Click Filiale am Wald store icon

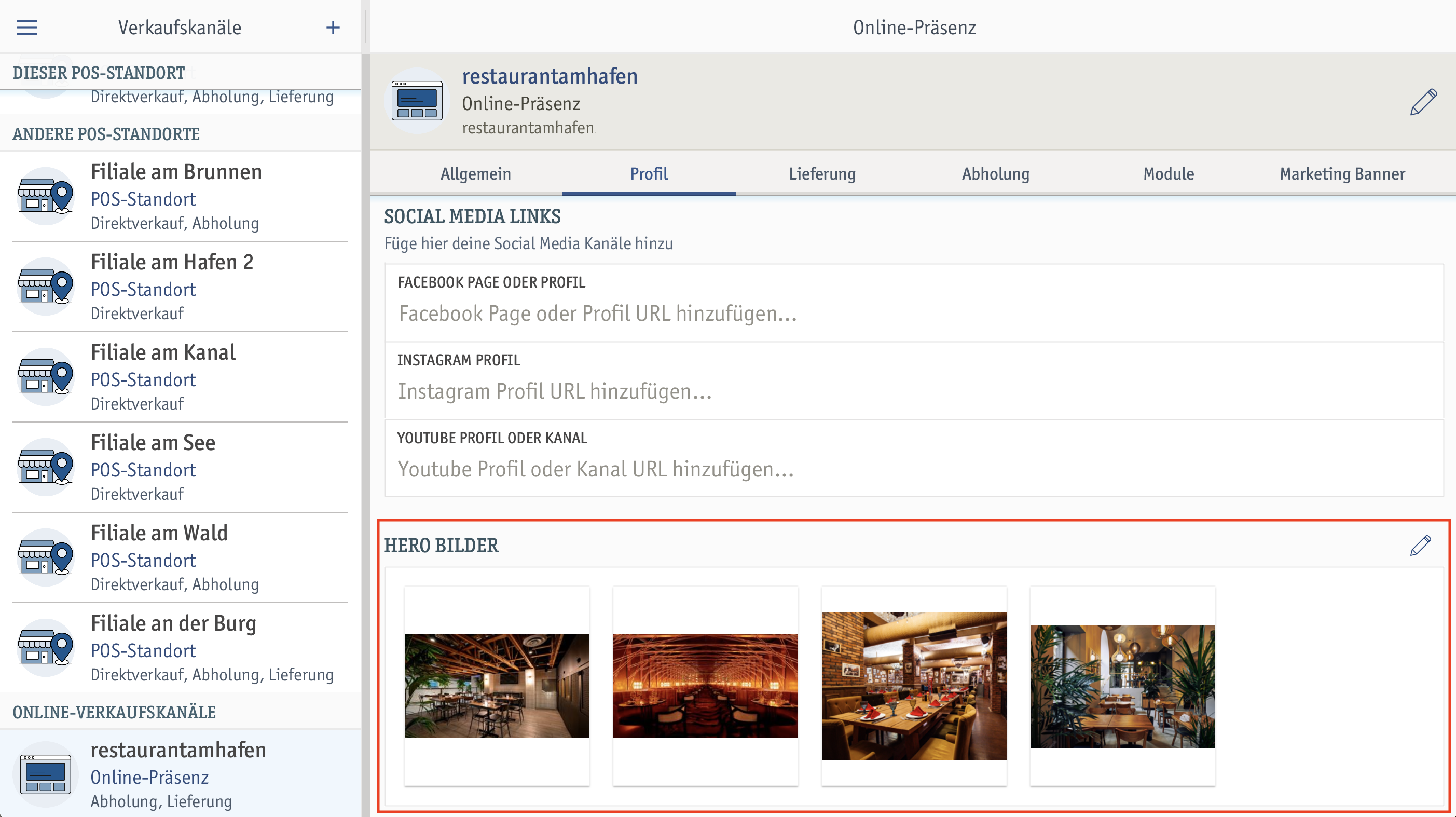(45, 558)
